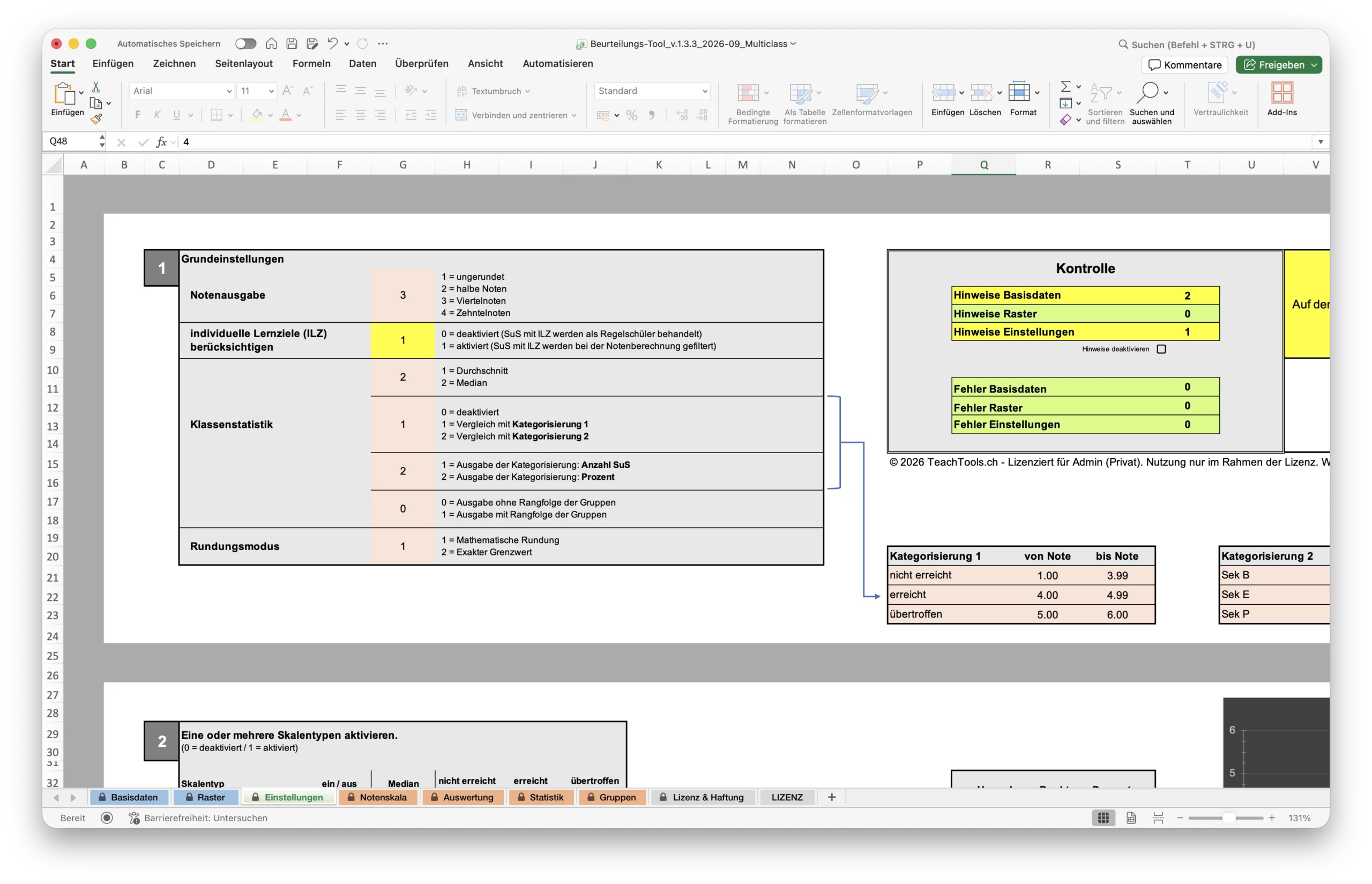Click the Save disk icon
This screenshot has height=884, width=1372.
[292, 43]
